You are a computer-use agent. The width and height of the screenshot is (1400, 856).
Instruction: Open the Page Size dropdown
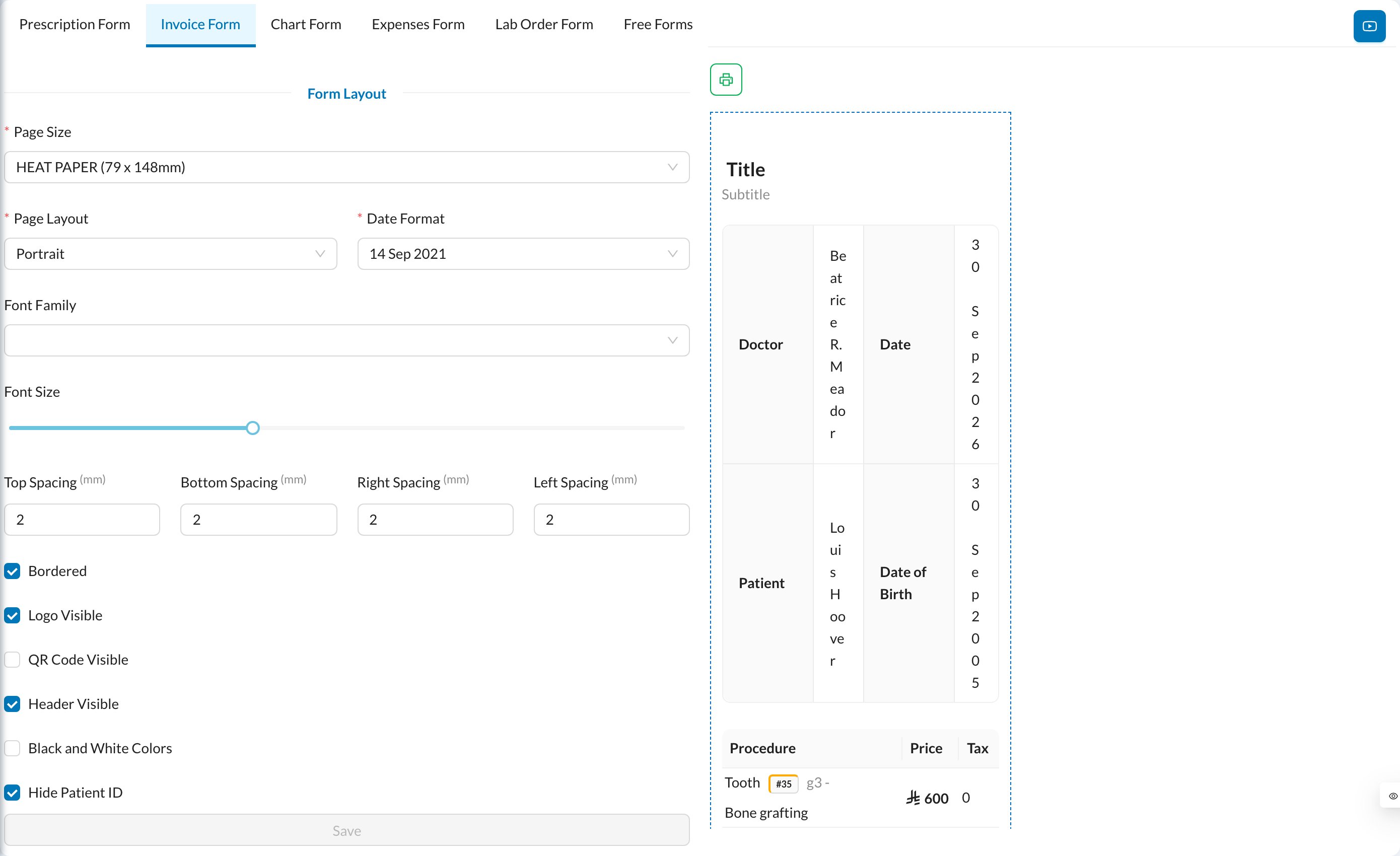click(x=346, y=167)
